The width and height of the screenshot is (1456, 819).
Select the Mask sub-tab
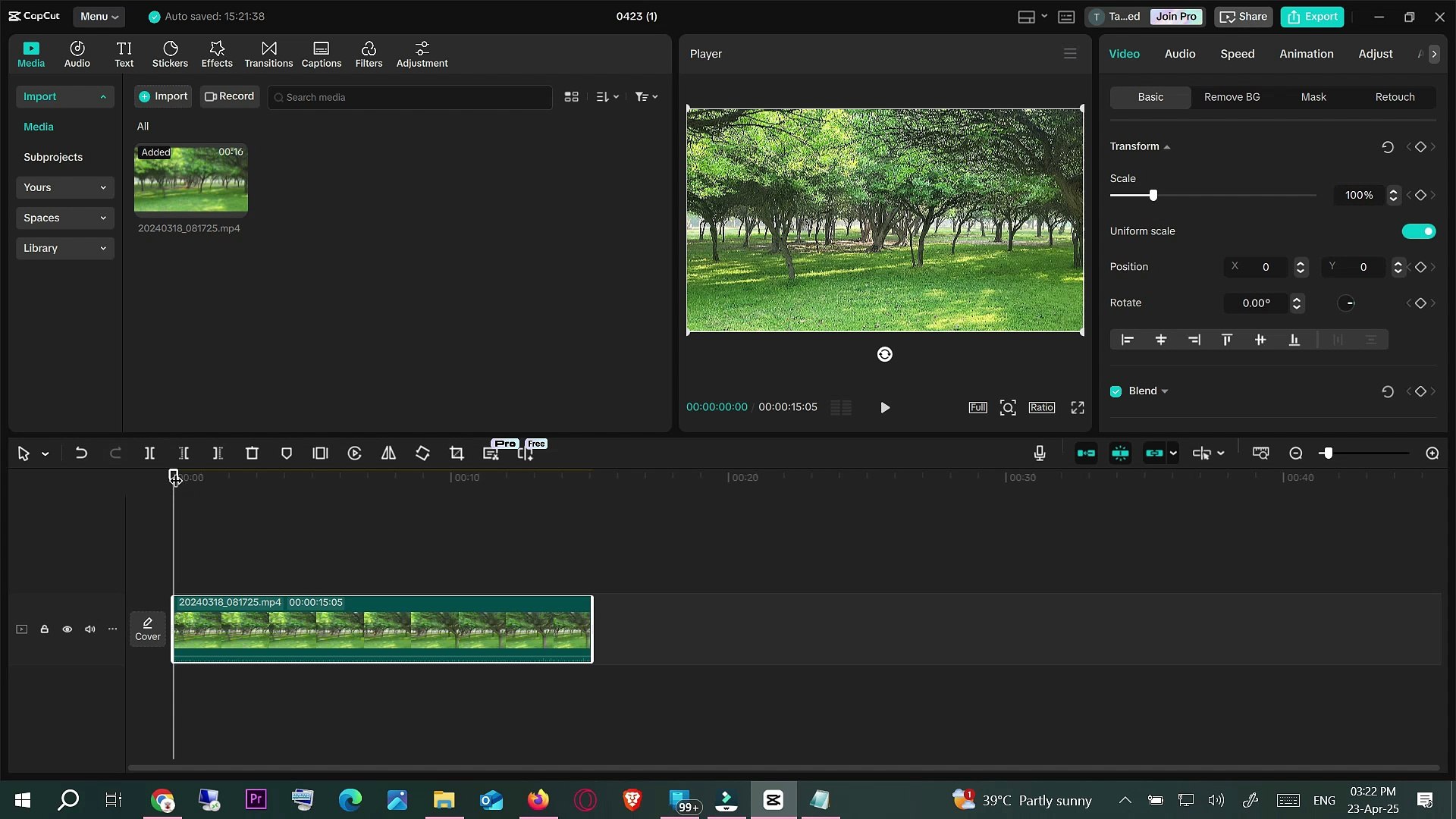pos(1313,97)
